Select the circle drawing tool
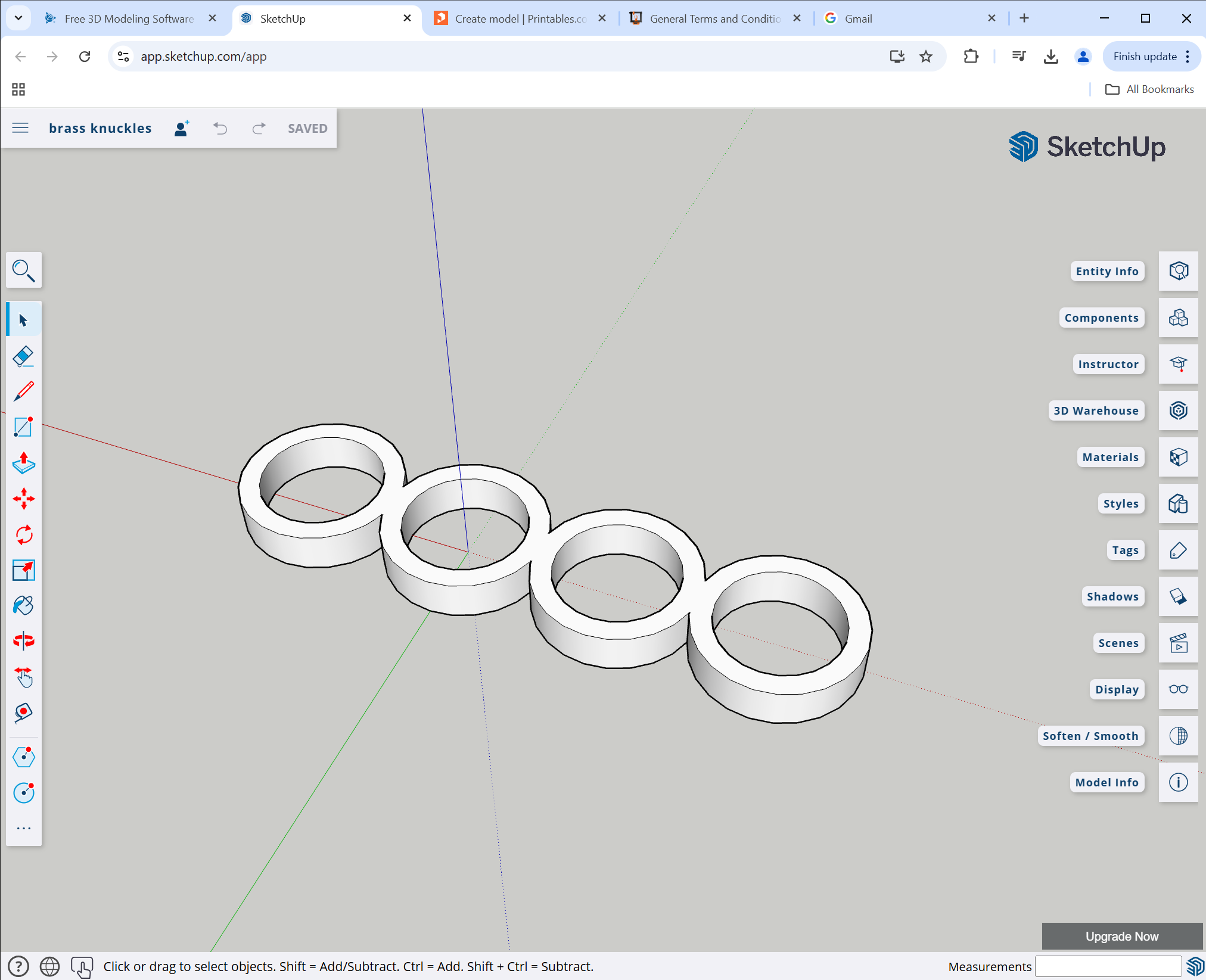 click(24, 793)
